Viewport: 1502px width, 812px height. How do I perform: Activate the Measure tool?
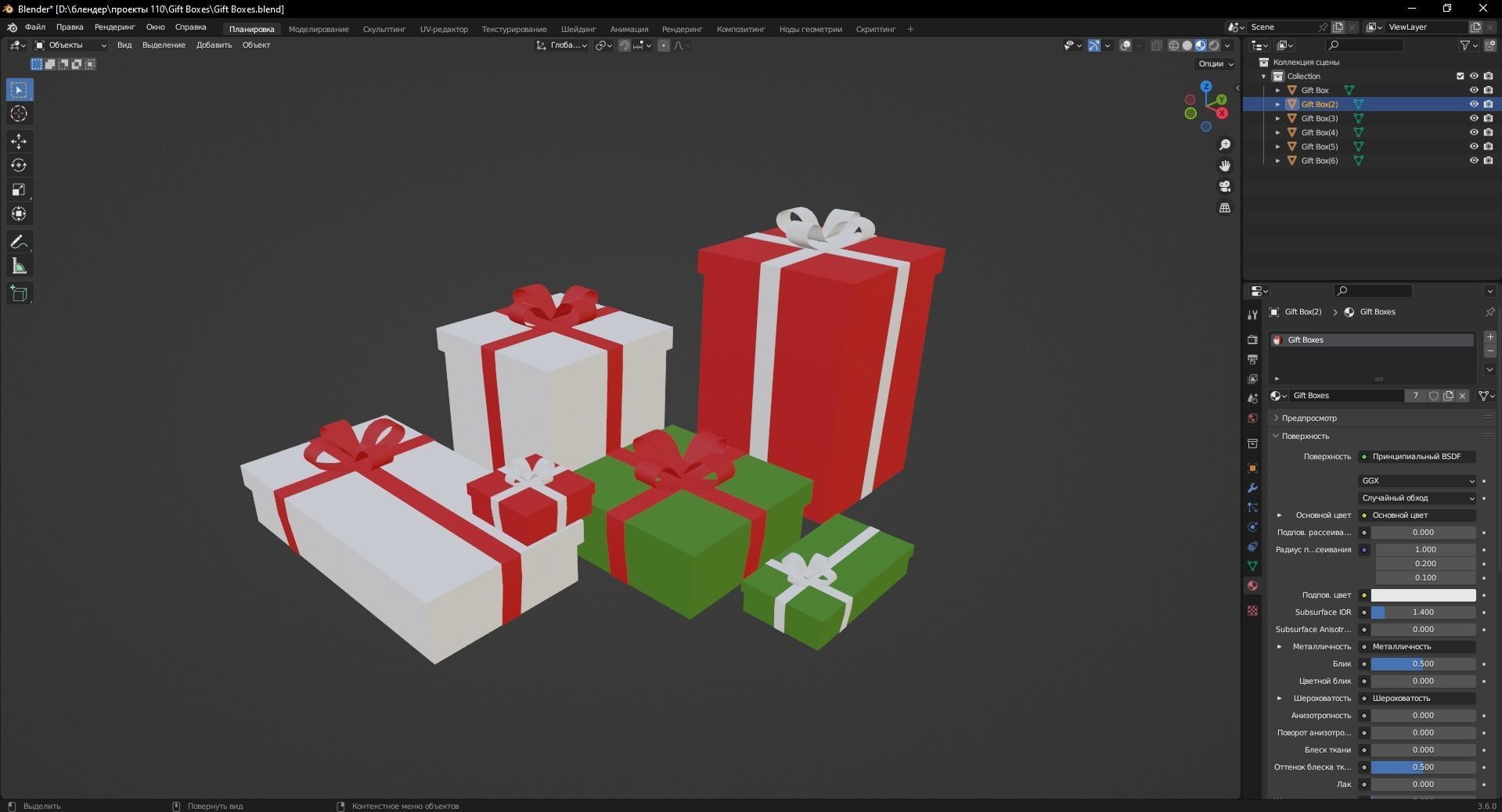coord(19,266)
